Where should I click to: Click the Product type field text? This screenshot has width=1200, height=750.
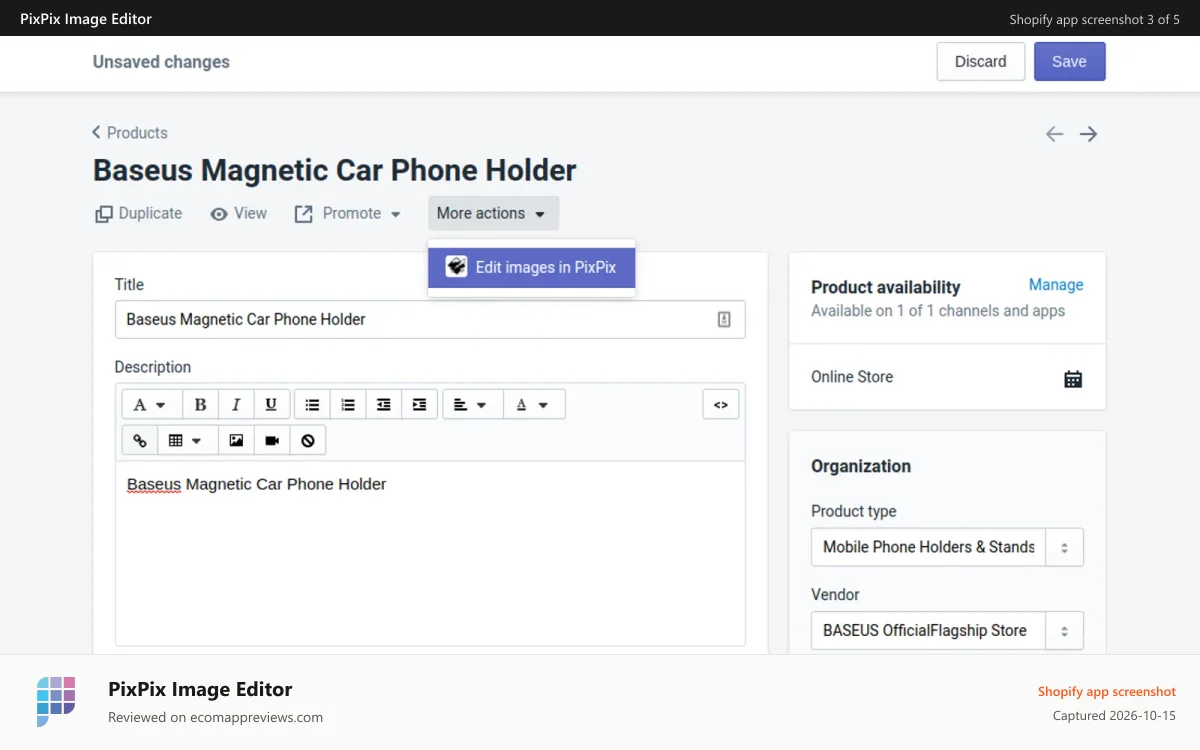[929, 547]
